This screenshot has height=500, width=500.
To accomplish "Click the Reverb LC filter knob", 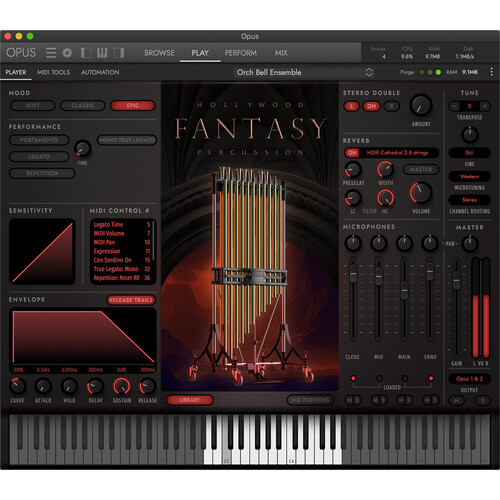I will coord(353,198).
